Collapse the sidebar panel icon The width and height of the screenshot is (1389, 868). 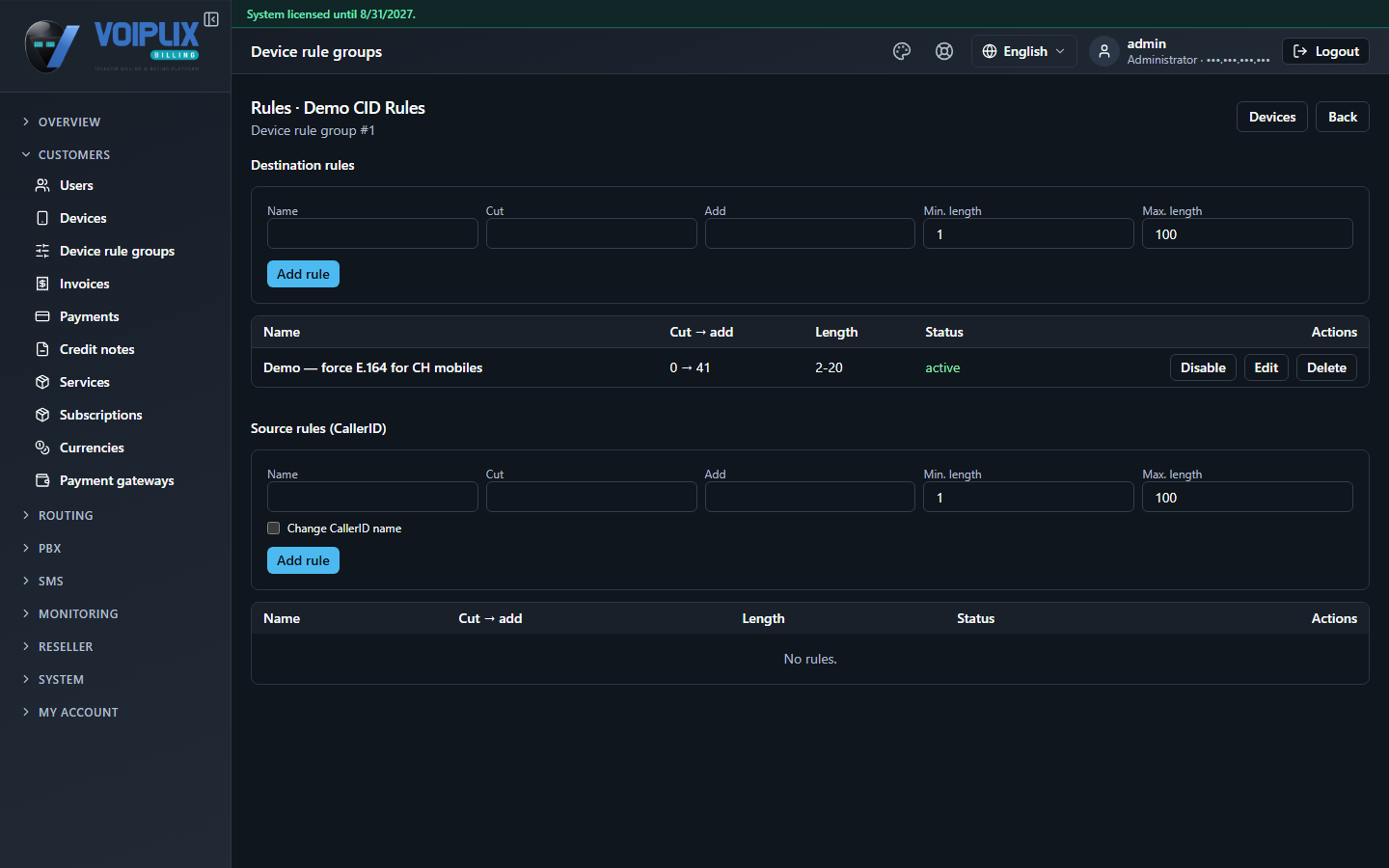pyautogui.click(x=211, y=19)
